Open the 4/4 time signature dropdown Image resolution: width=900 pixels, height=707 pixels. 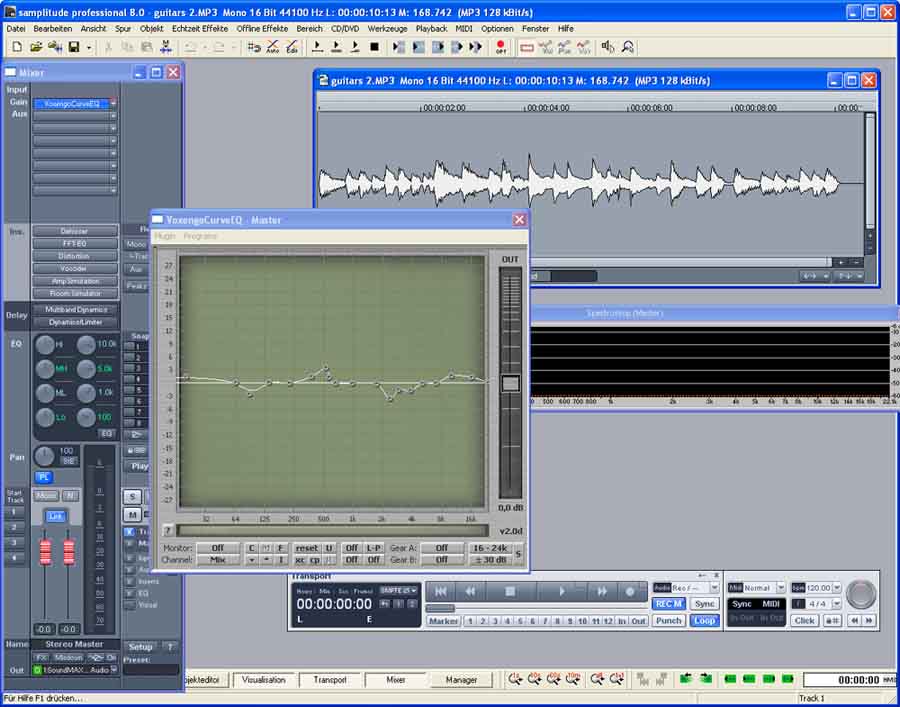pyautogui.click(x=836, y=604)
